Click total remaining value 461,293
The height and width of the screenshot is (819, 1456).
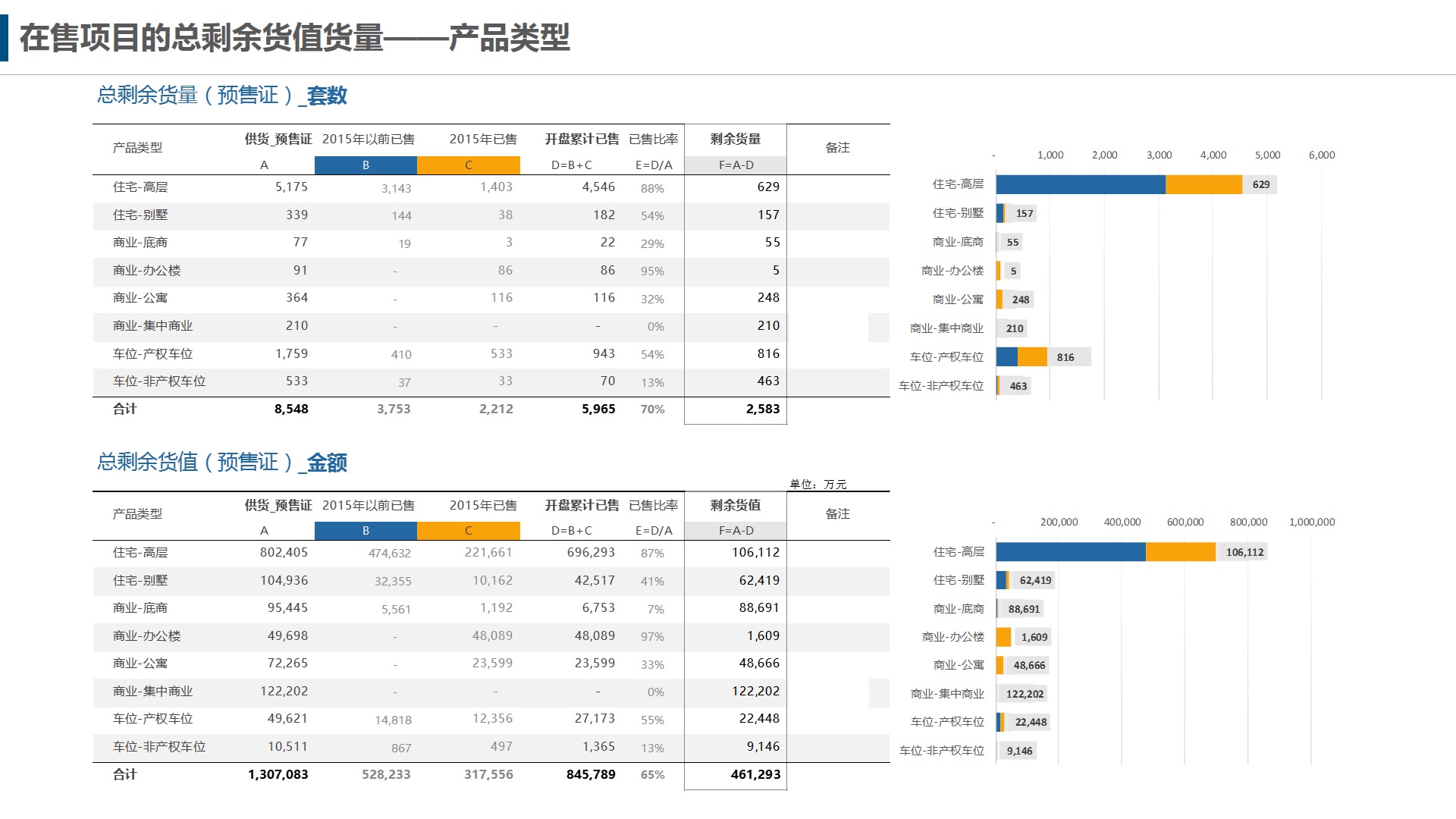click(755, 774)
